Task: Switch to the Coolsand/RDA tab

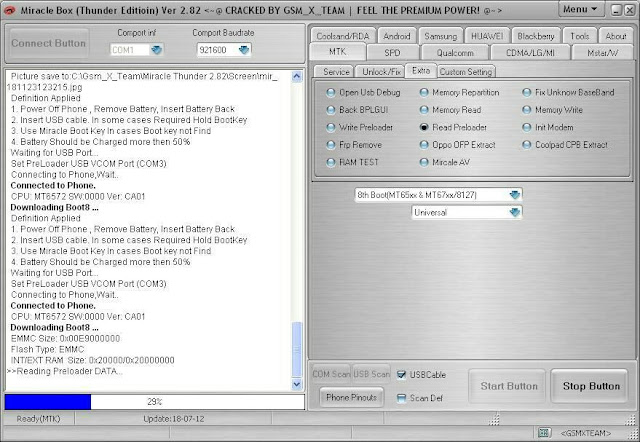Action: pyautogui.click(x=342, y=36)
